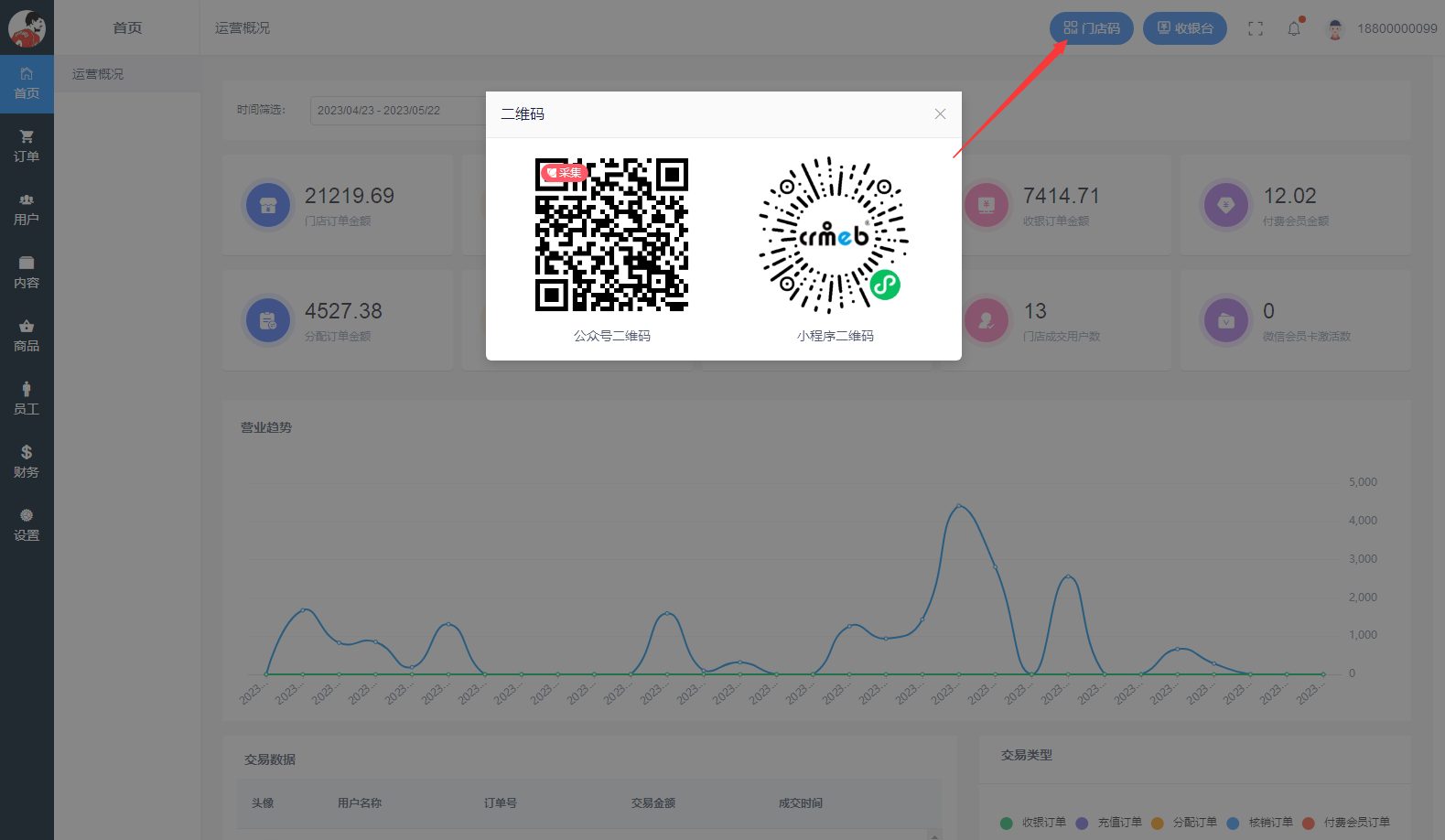Close the 二维码 dialog
Screen dimensions: 1445x840
pyautogui.click(x=940, y=113)
